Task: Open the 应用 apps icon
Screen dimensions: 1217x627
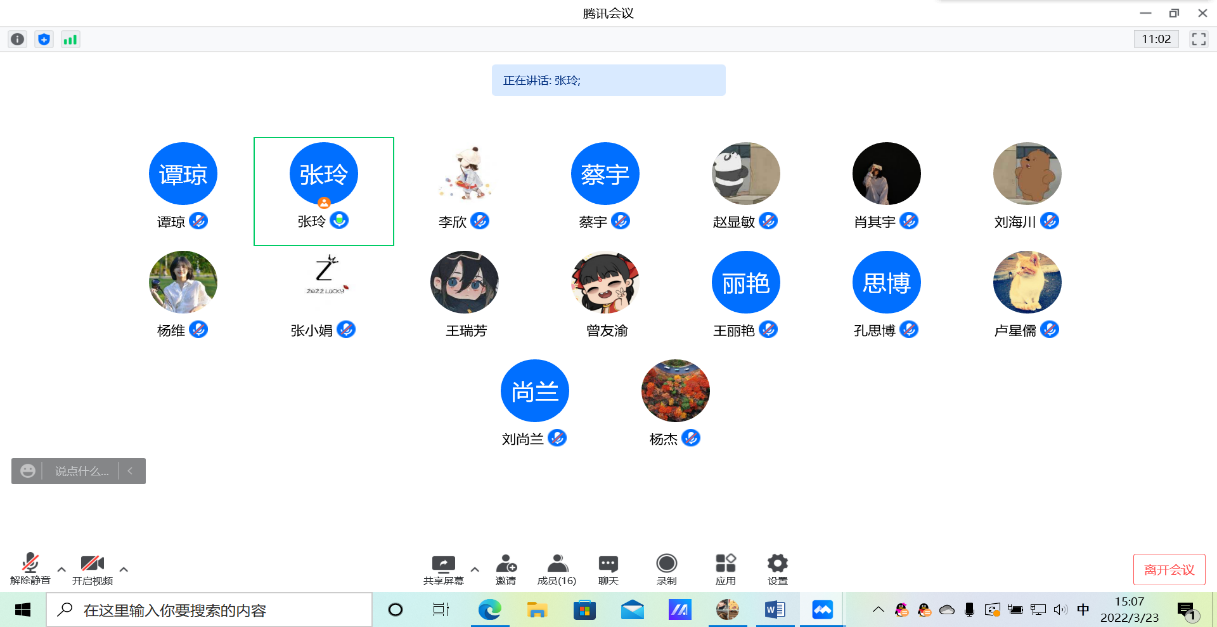Action: (x=725, y=568)
